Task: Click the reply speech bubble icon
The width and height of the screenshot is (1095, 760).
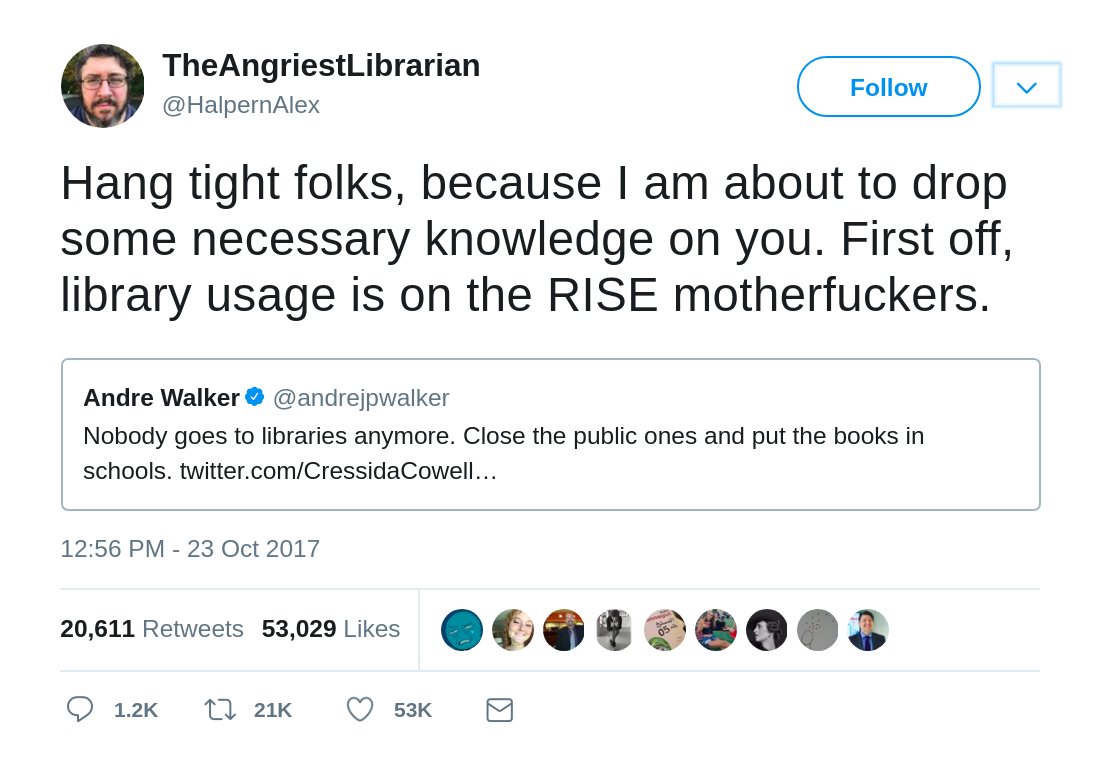Action: click(x=80, y=709)
